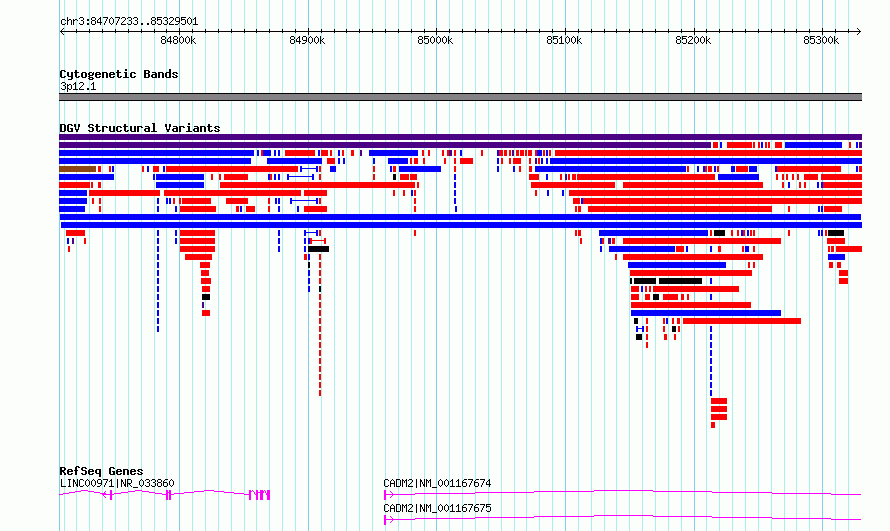Select the topmost purple full-width structural variant
890x531 pixels.
click(x=460, y=137)
